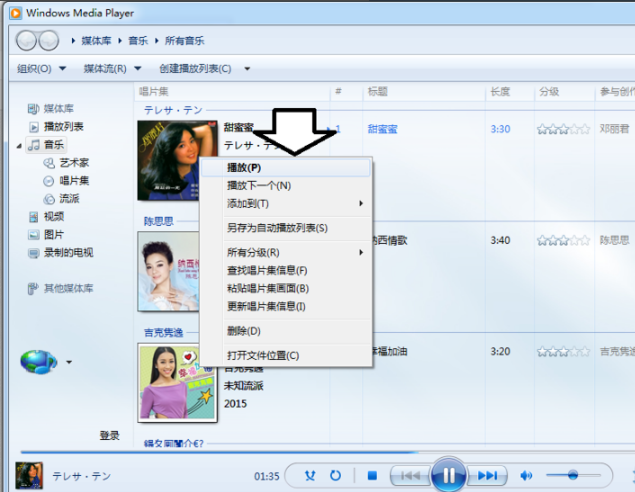Click 媒体库 in the breadcrumb path
The width and height of the screenshot is (635, 492).
(96, 41)
